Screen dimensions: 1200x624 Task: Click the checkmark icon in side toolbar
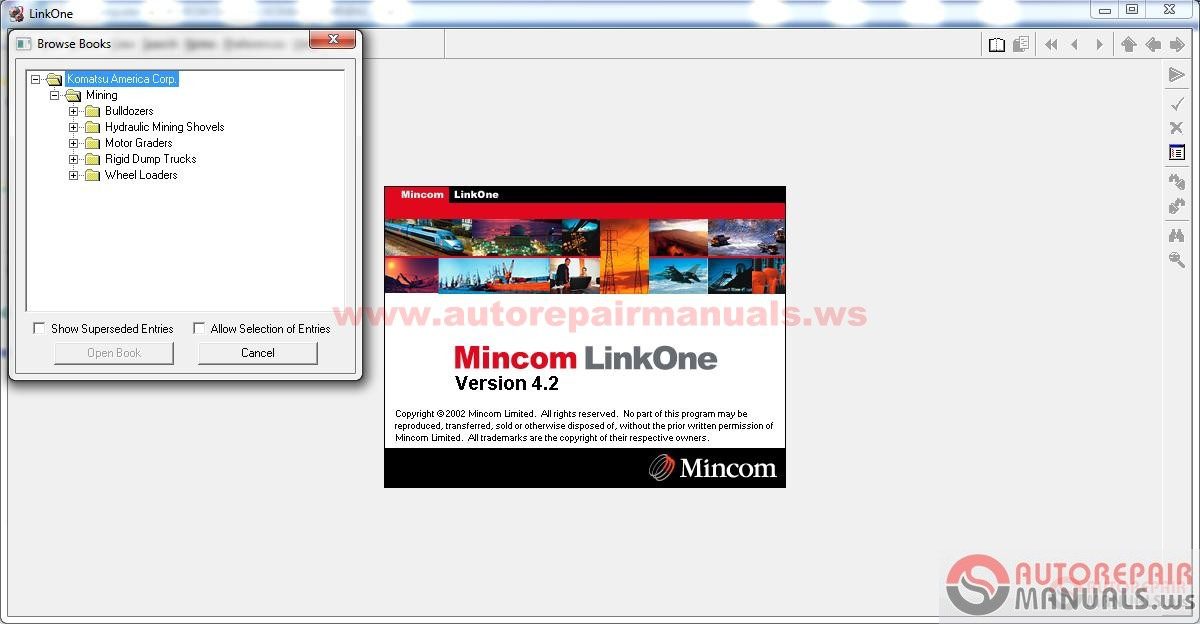(1177, 103)
